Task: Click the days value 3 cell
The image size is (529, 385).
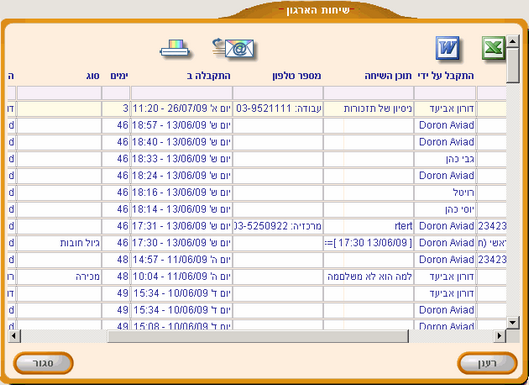Action: pos(116,109)
